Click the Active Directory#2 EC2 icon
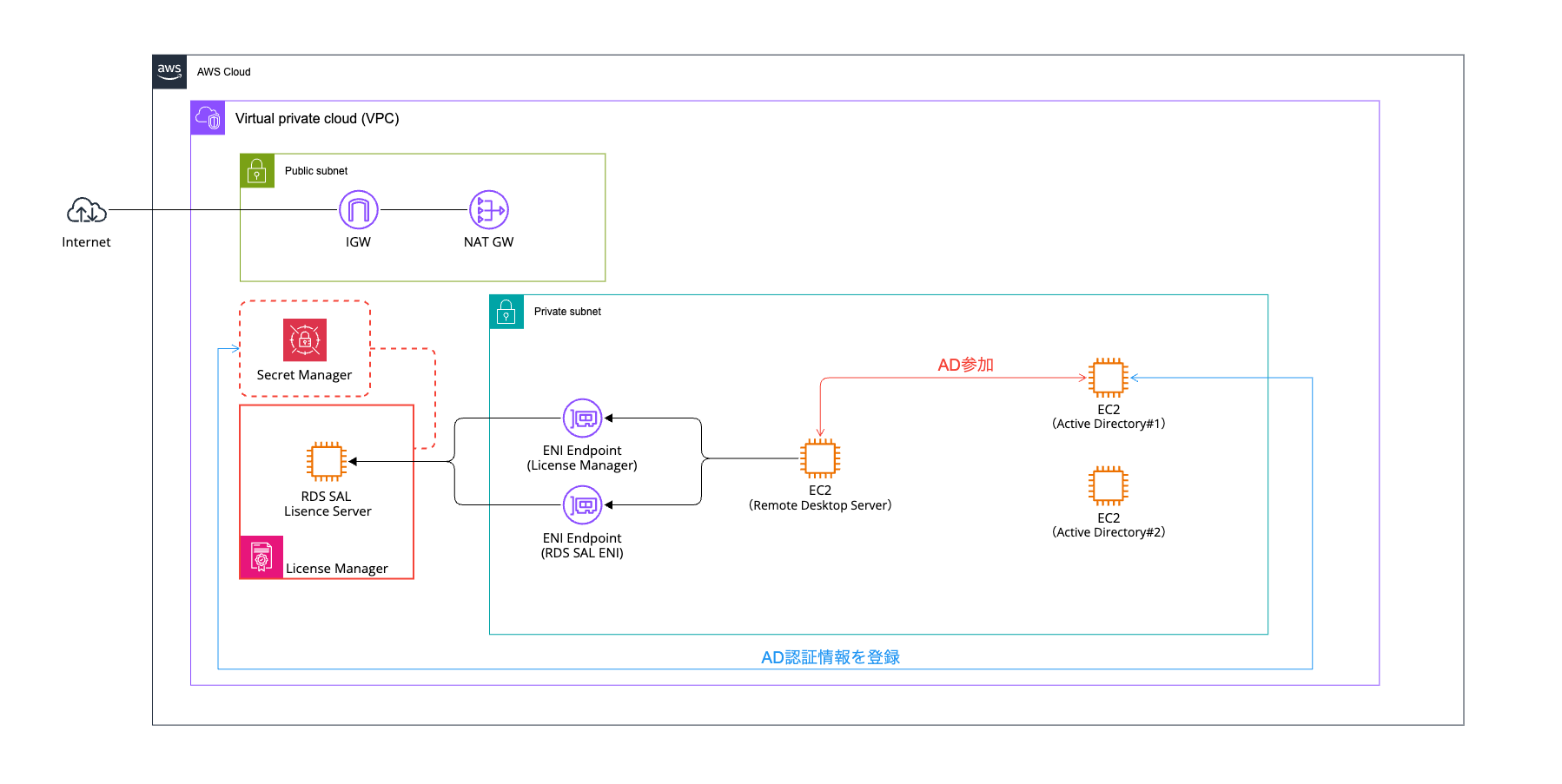The height and width of the screenshot is (784, 1562). (x=1109, y=486)
